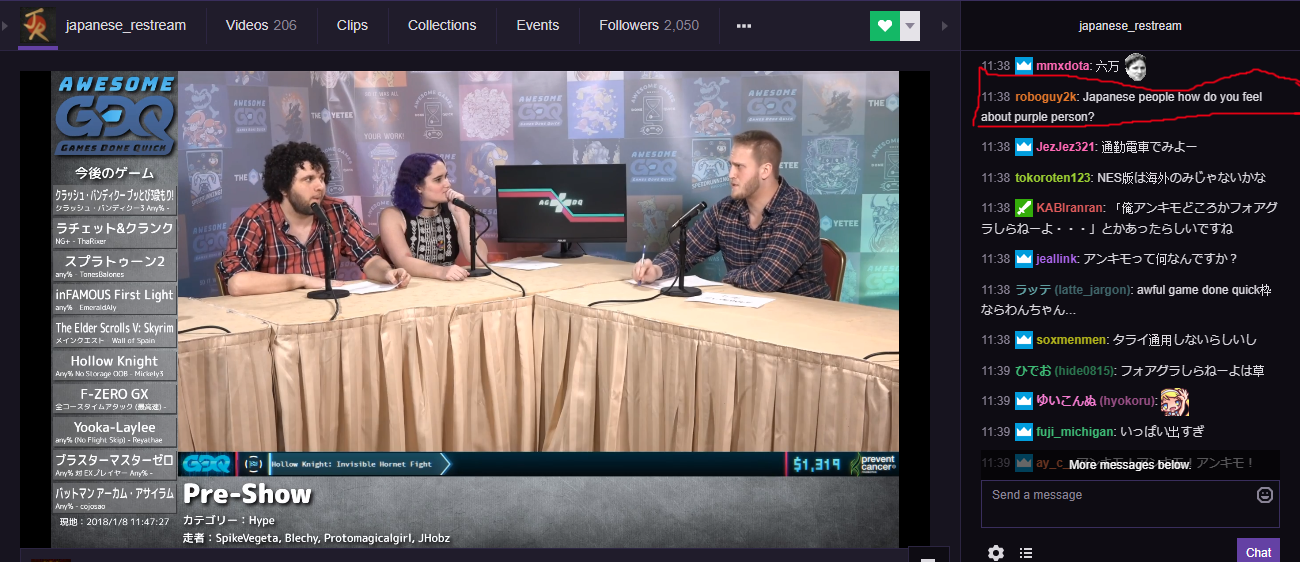
Task: Click the emote in hyokoru's message
Action: [x=1174, y=401]
